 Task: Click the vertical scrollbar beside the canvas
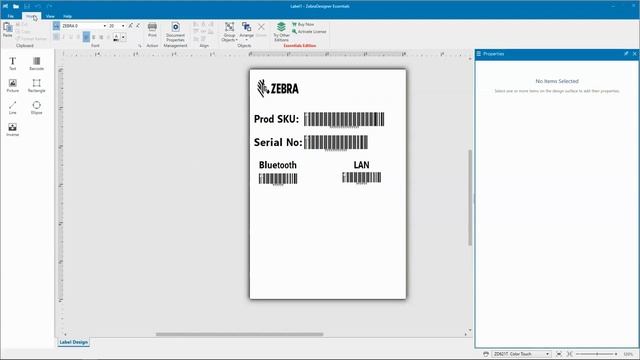tap(470, 198)
